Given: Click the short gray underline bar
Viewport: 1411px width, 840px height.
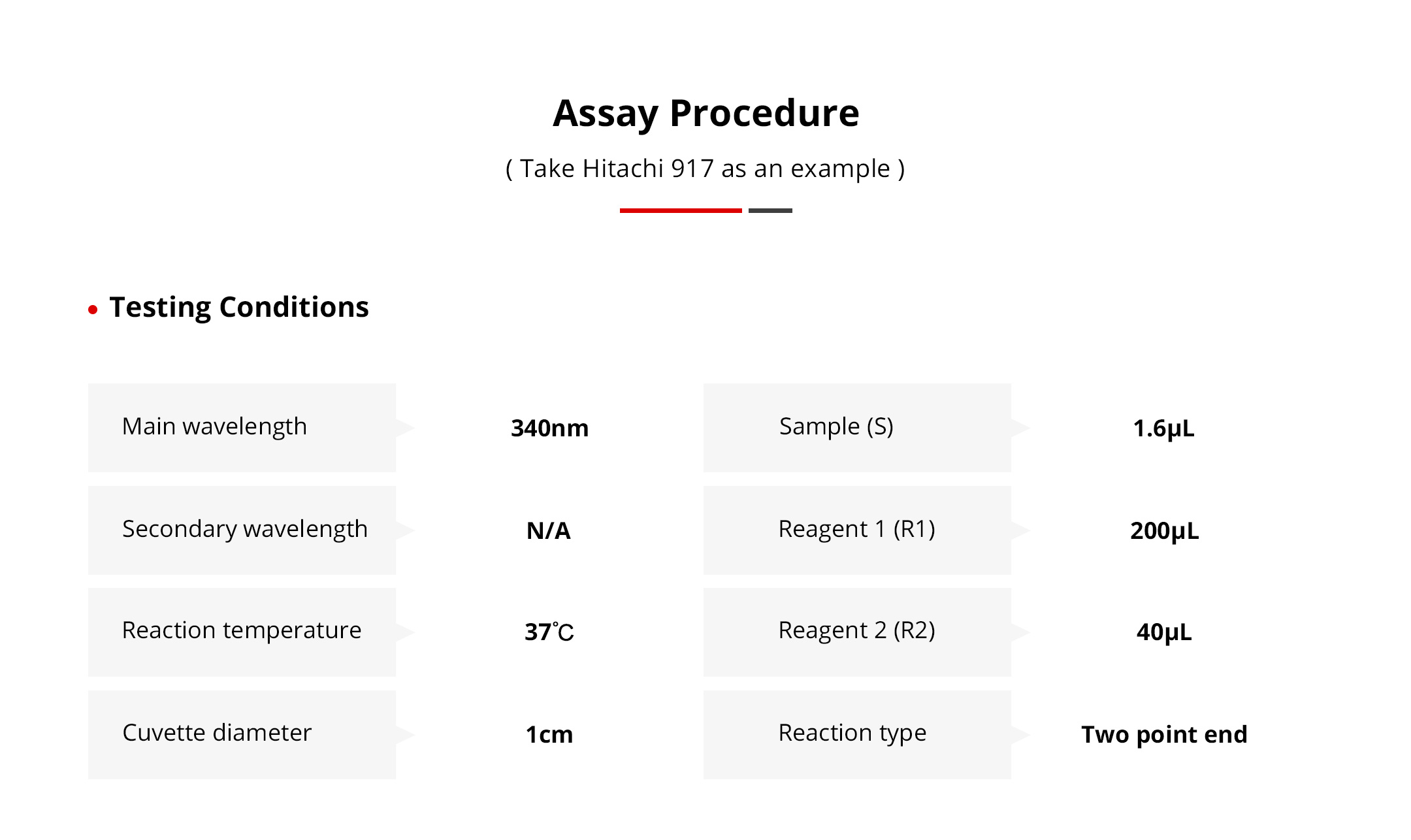Looking at the screenshot, I should point(770,210).
